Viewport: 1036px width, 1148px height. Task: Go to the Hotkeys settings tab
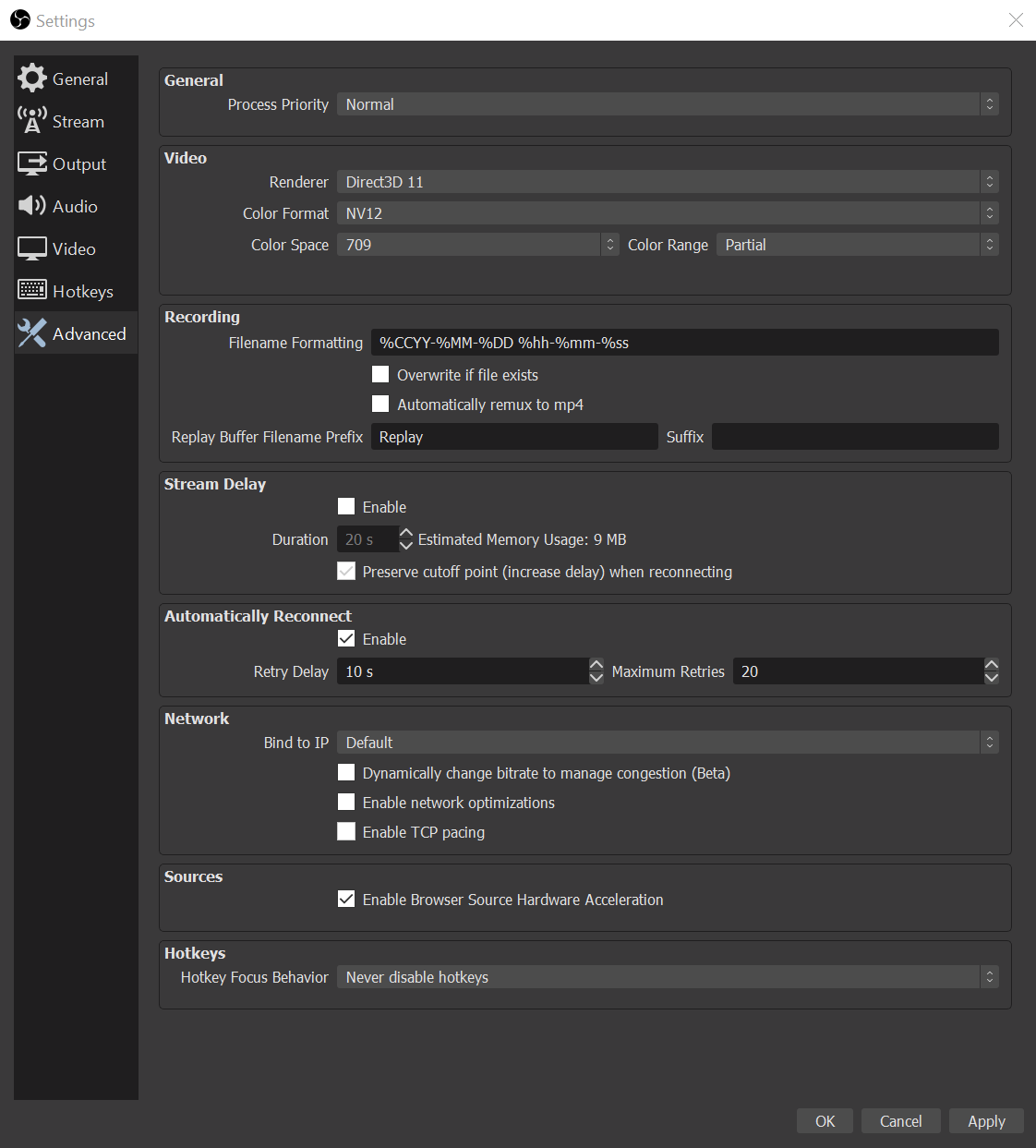click(x=83, y=292)
